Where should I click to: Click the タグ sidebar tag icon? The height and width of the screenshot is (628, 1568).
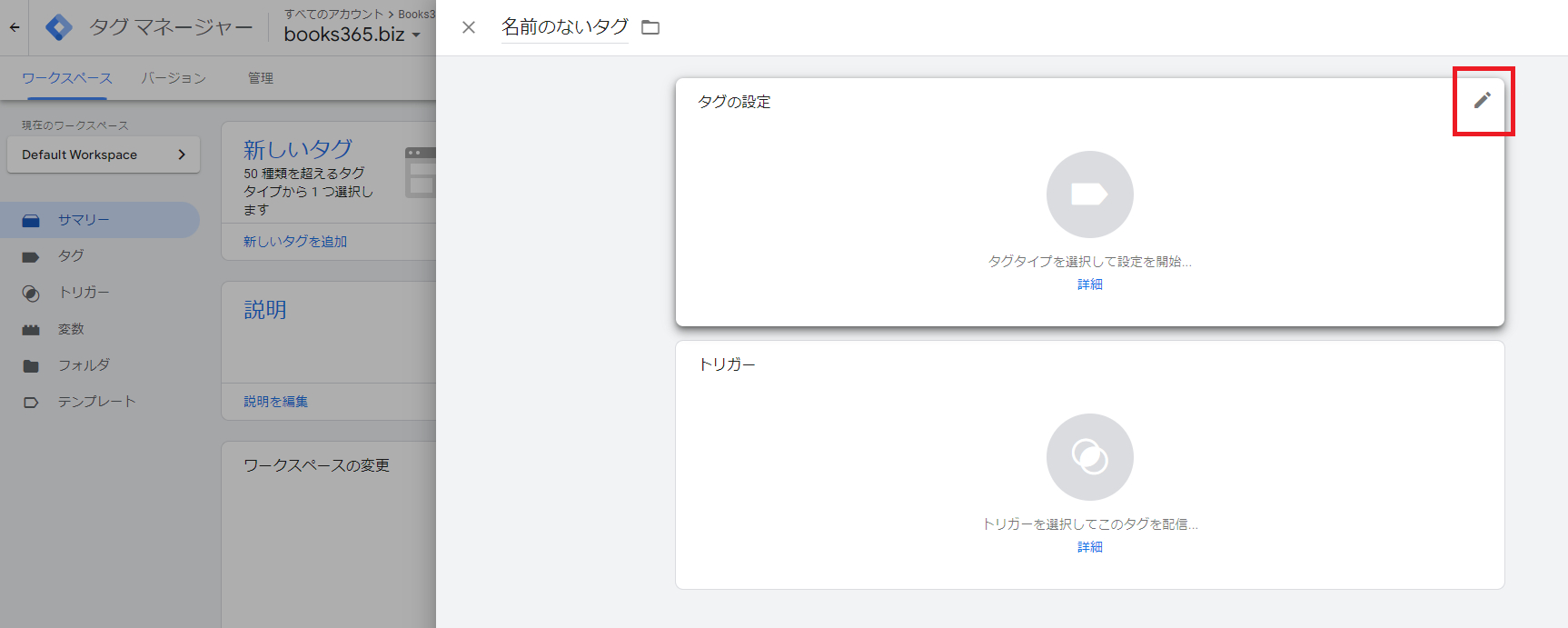point(31,257)
